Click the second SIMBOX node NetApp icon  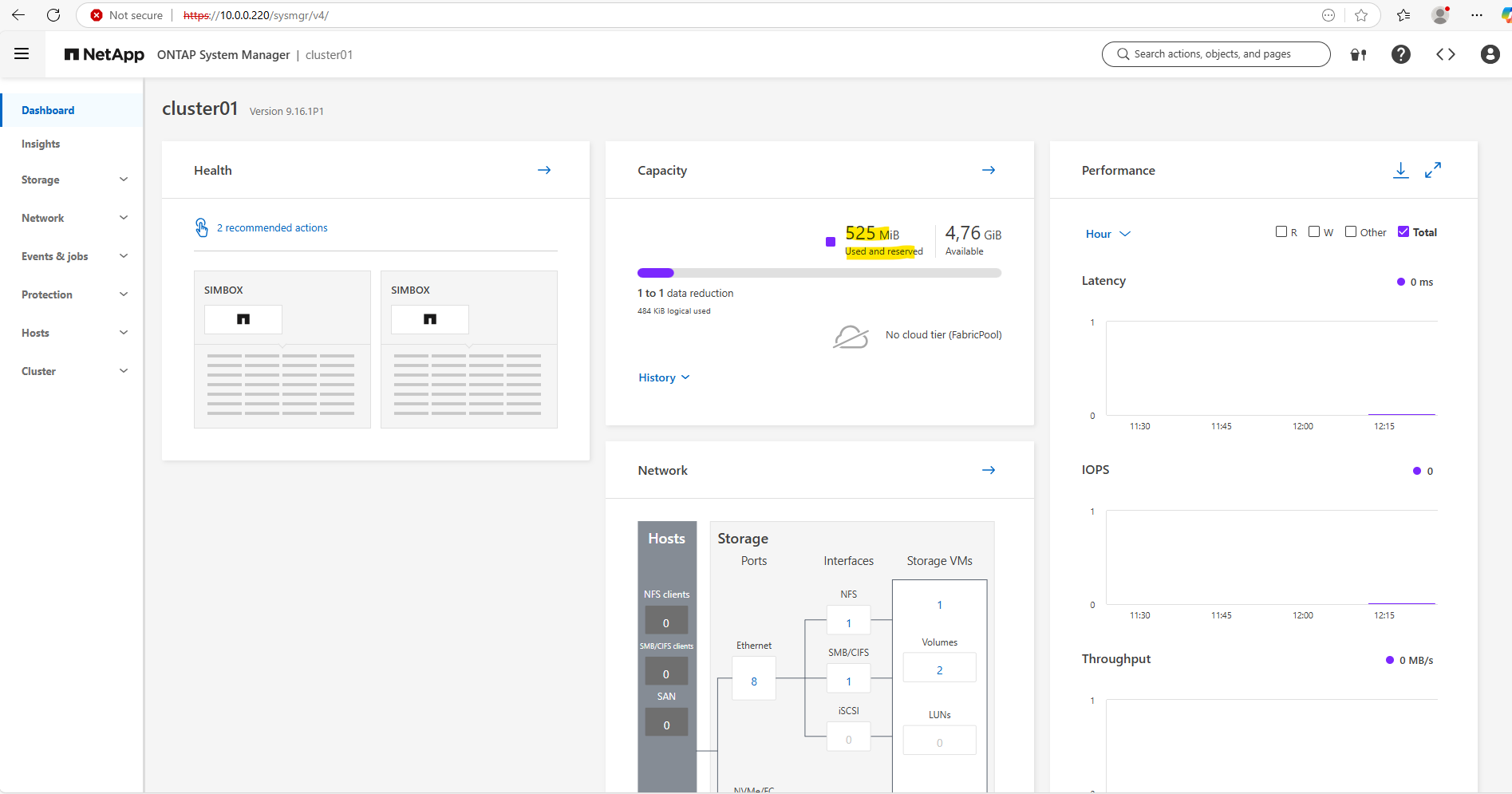(430, 319)
